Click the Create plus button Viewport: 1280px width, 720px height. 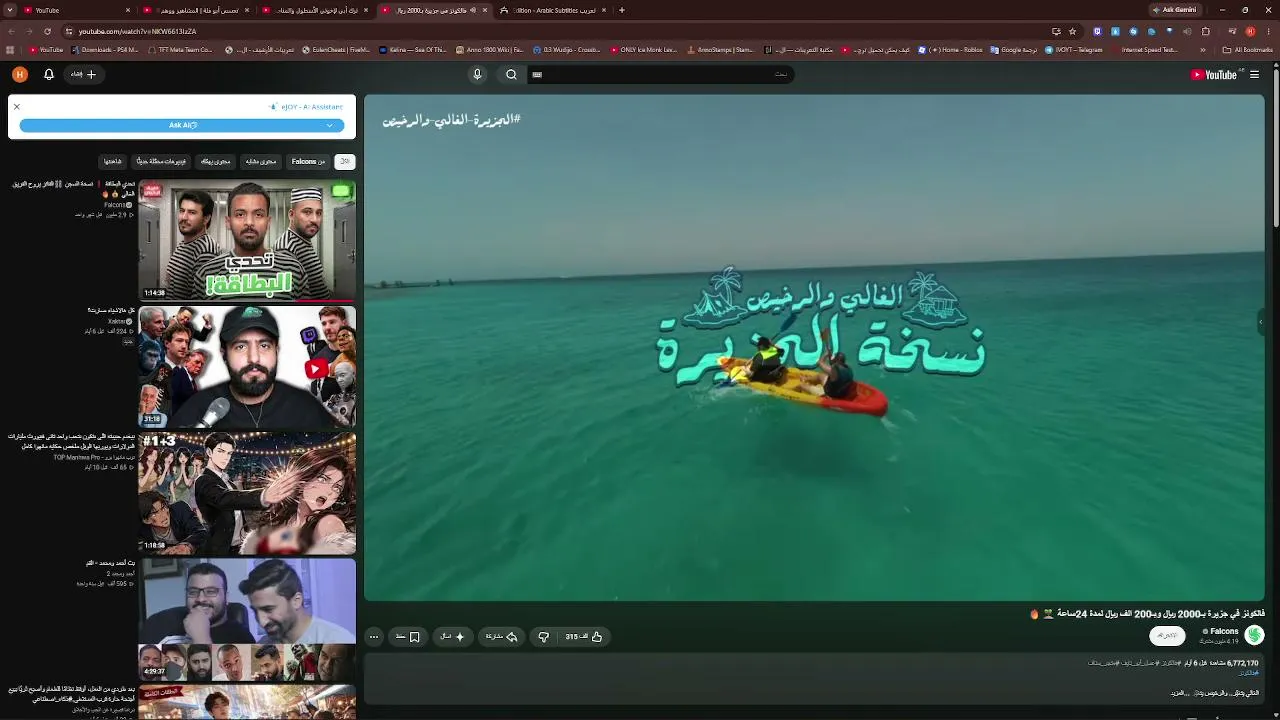84,74
